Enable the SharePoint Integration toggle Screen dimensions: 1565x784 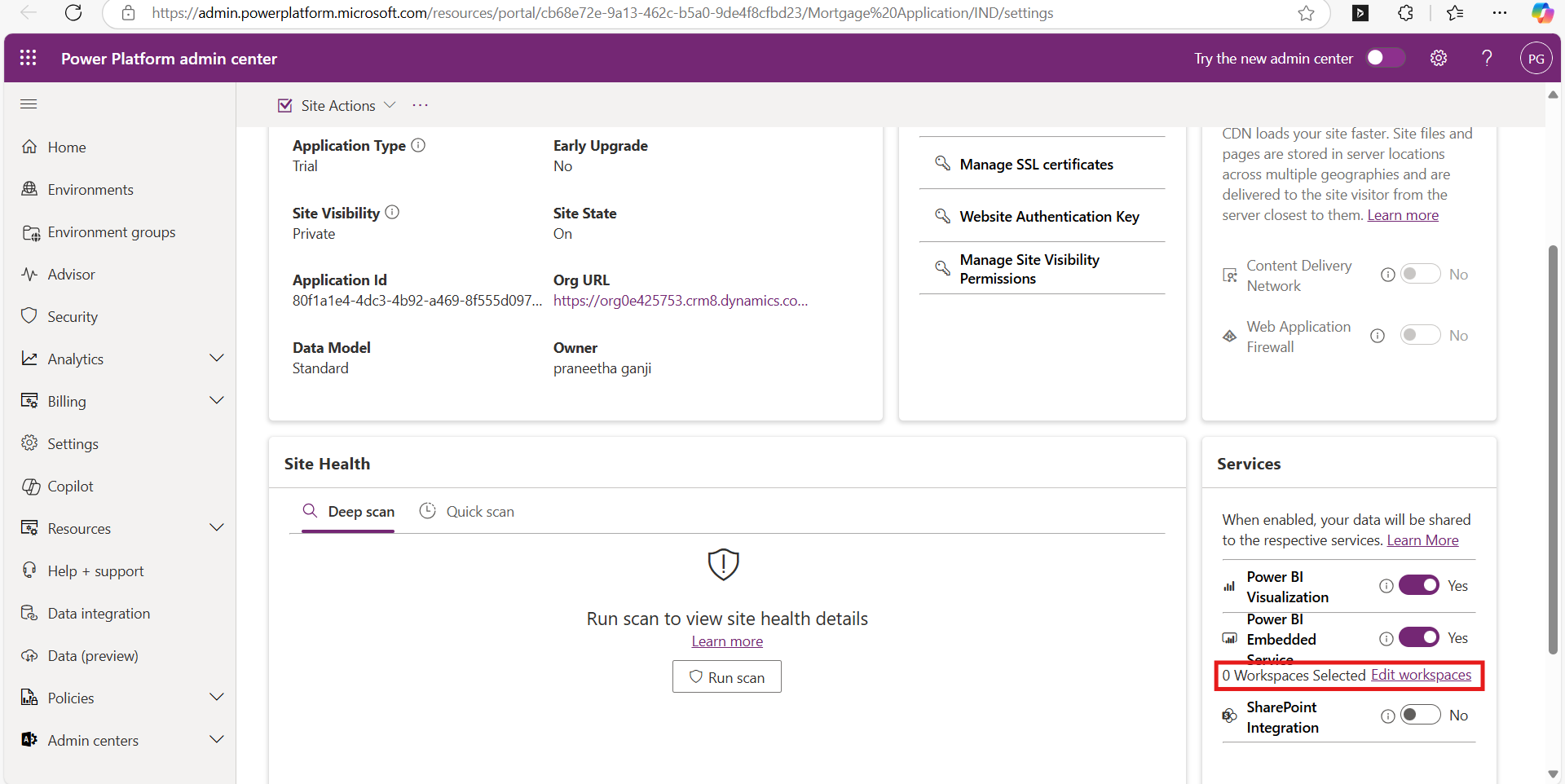[x=1420, y=715]
